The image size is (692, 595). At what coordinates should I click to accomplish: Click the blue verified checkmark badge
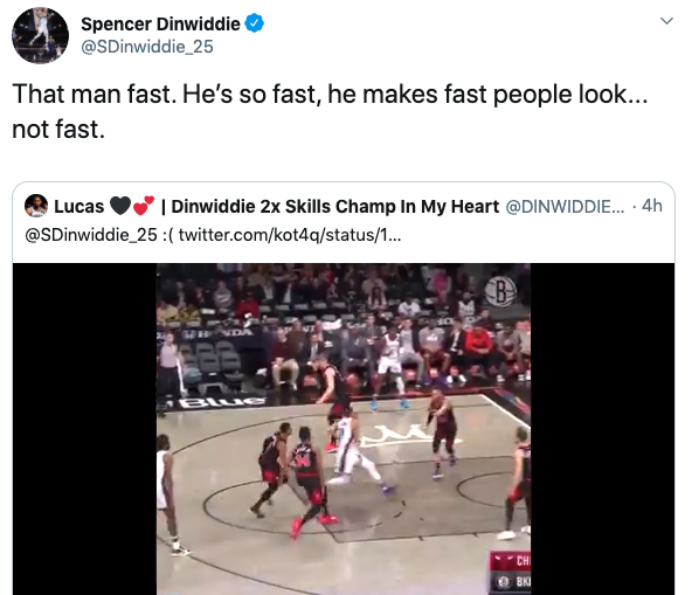254,23
